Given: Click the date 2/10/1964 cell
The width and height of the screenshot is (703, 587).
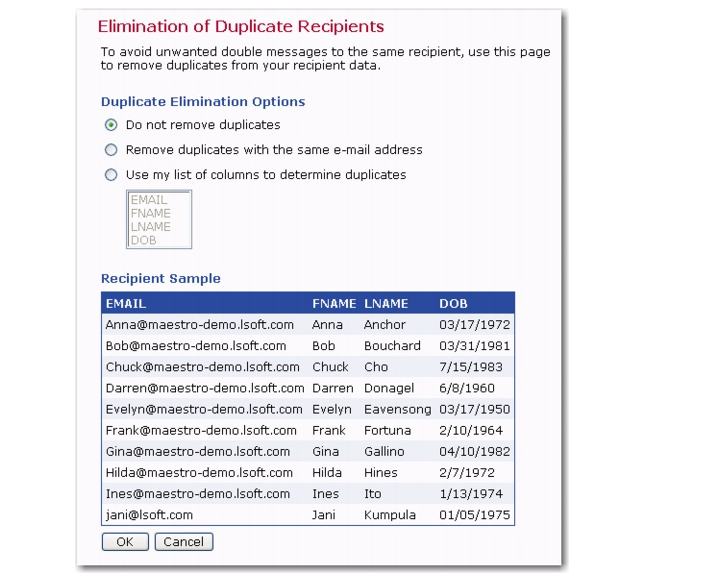Looking at the screenshot, I should pos(471,430).
